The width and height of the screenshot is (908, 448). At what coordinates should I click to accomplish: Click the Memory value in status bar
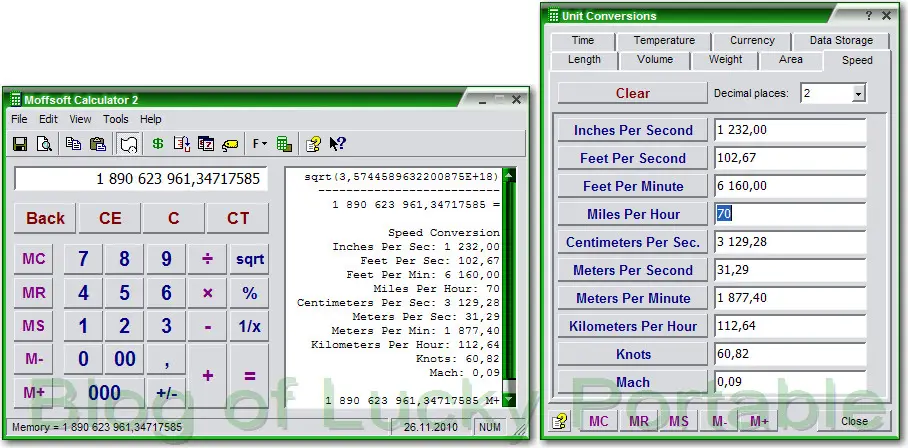[97, 428]
